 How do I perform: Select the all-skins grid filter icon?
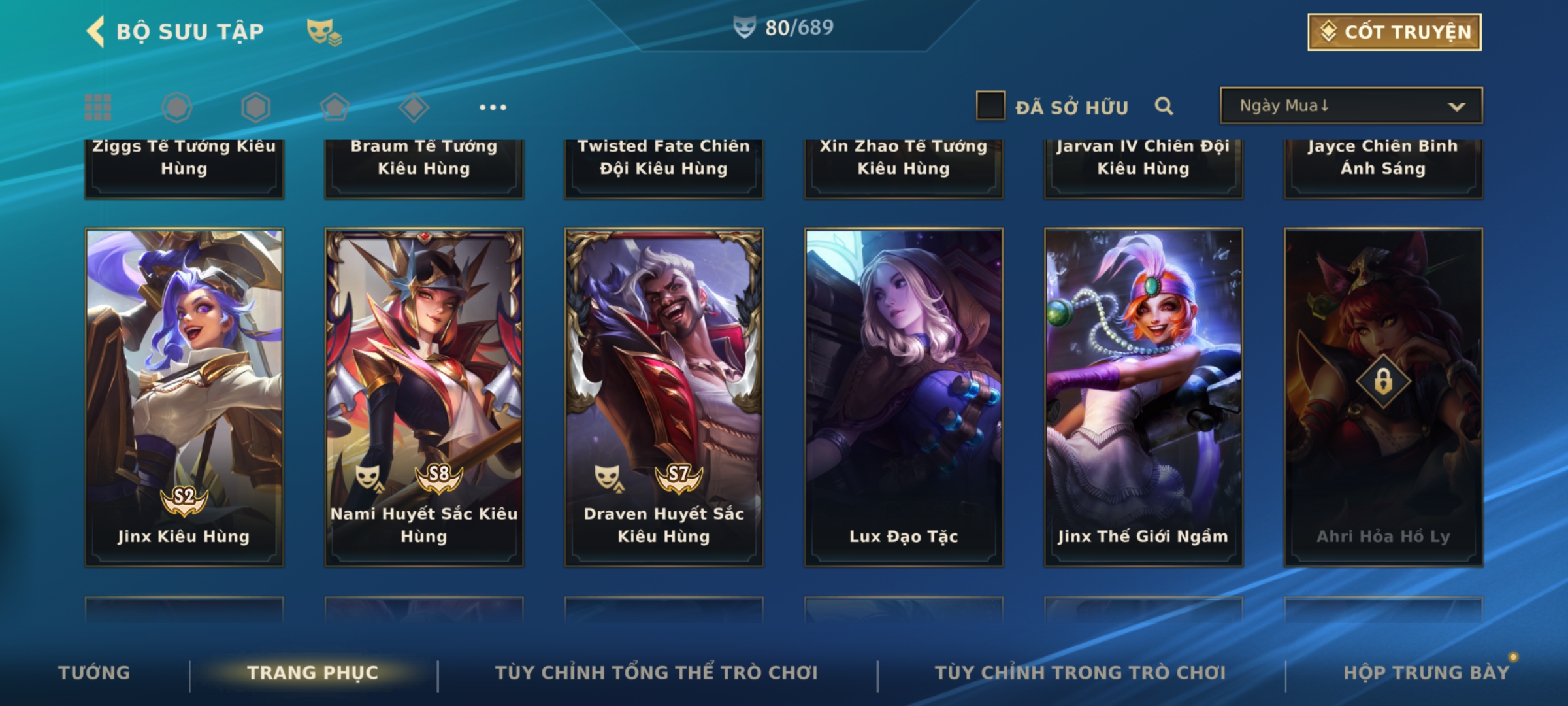pos(98,107)
